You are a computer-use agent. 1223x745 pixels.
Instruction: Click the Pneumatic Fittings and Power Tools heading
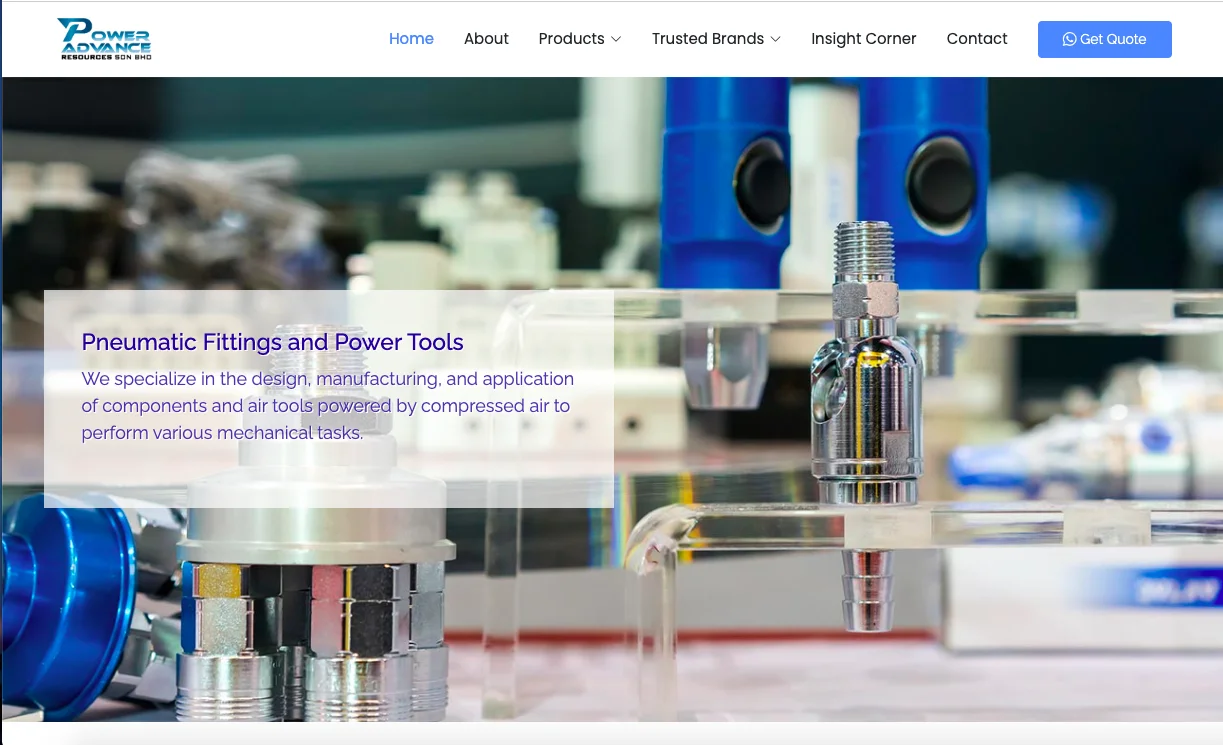click(x=272, y=342)
